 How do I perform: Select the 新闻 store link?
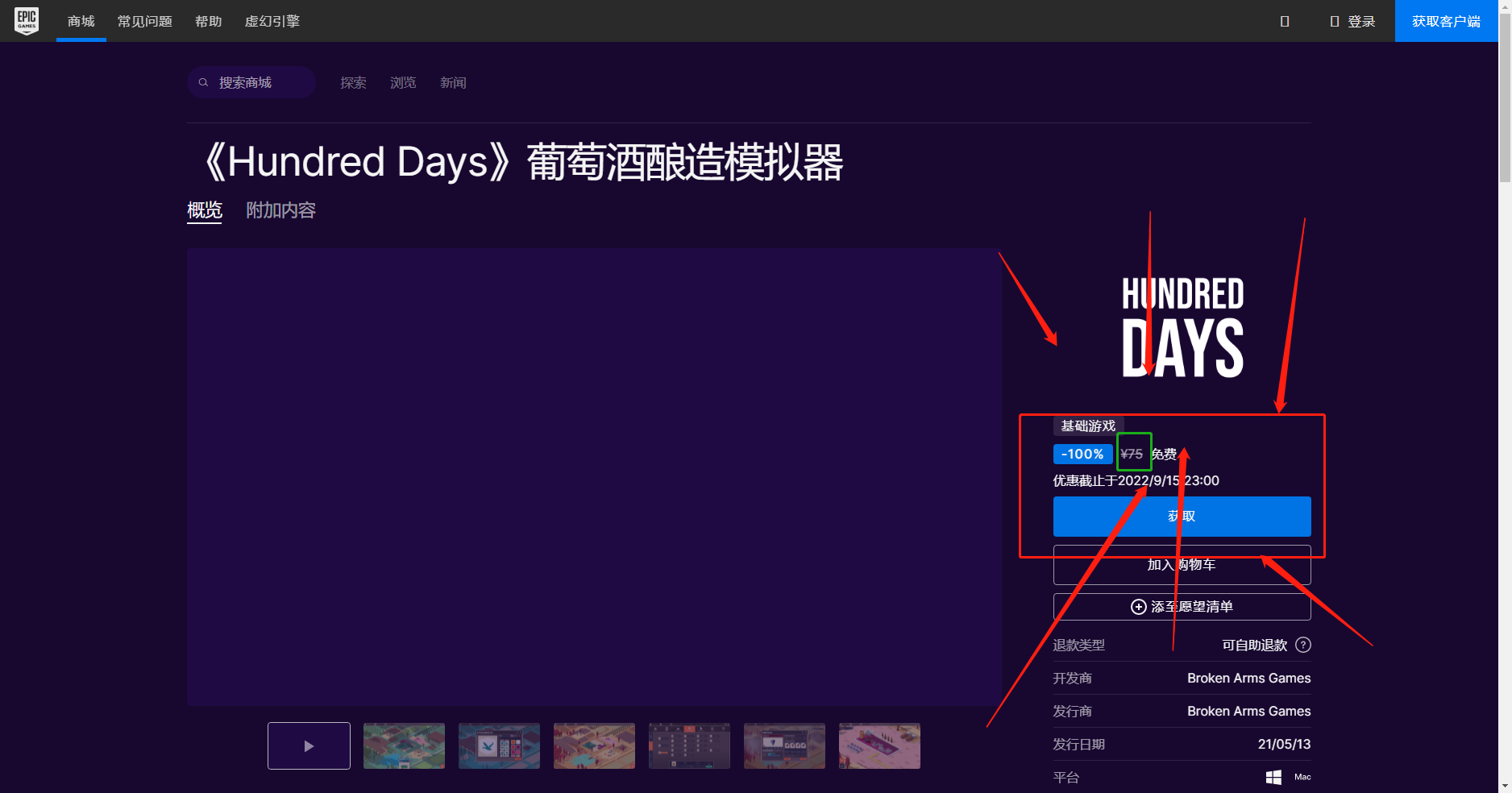coord(453,82)
